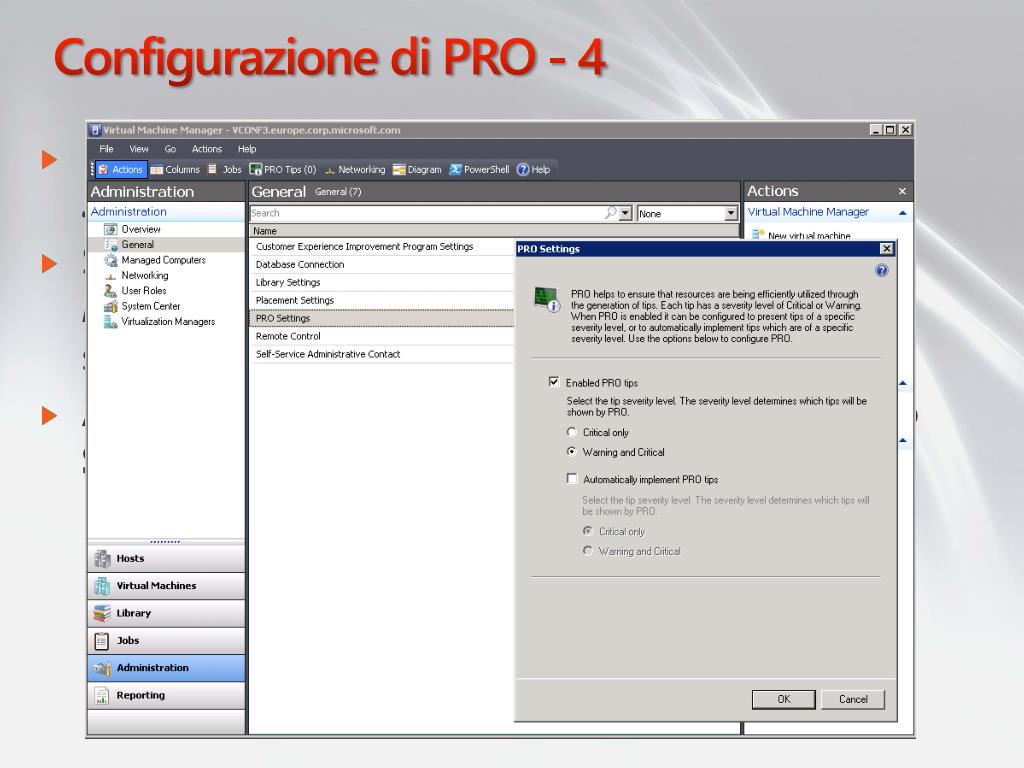
Task: Open the Go menu
Action: point(170,149)
